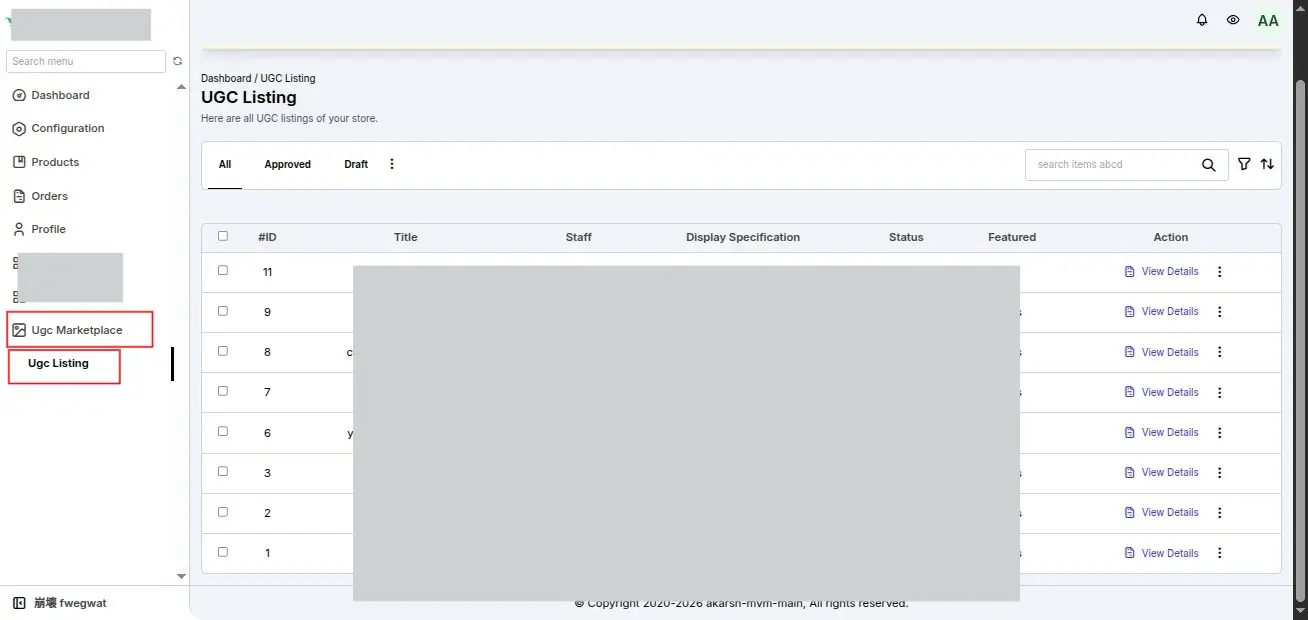The height and width of the screenshot is (620, 1308).
Task: View Details for listing 11
Action: pos(1161,272)
